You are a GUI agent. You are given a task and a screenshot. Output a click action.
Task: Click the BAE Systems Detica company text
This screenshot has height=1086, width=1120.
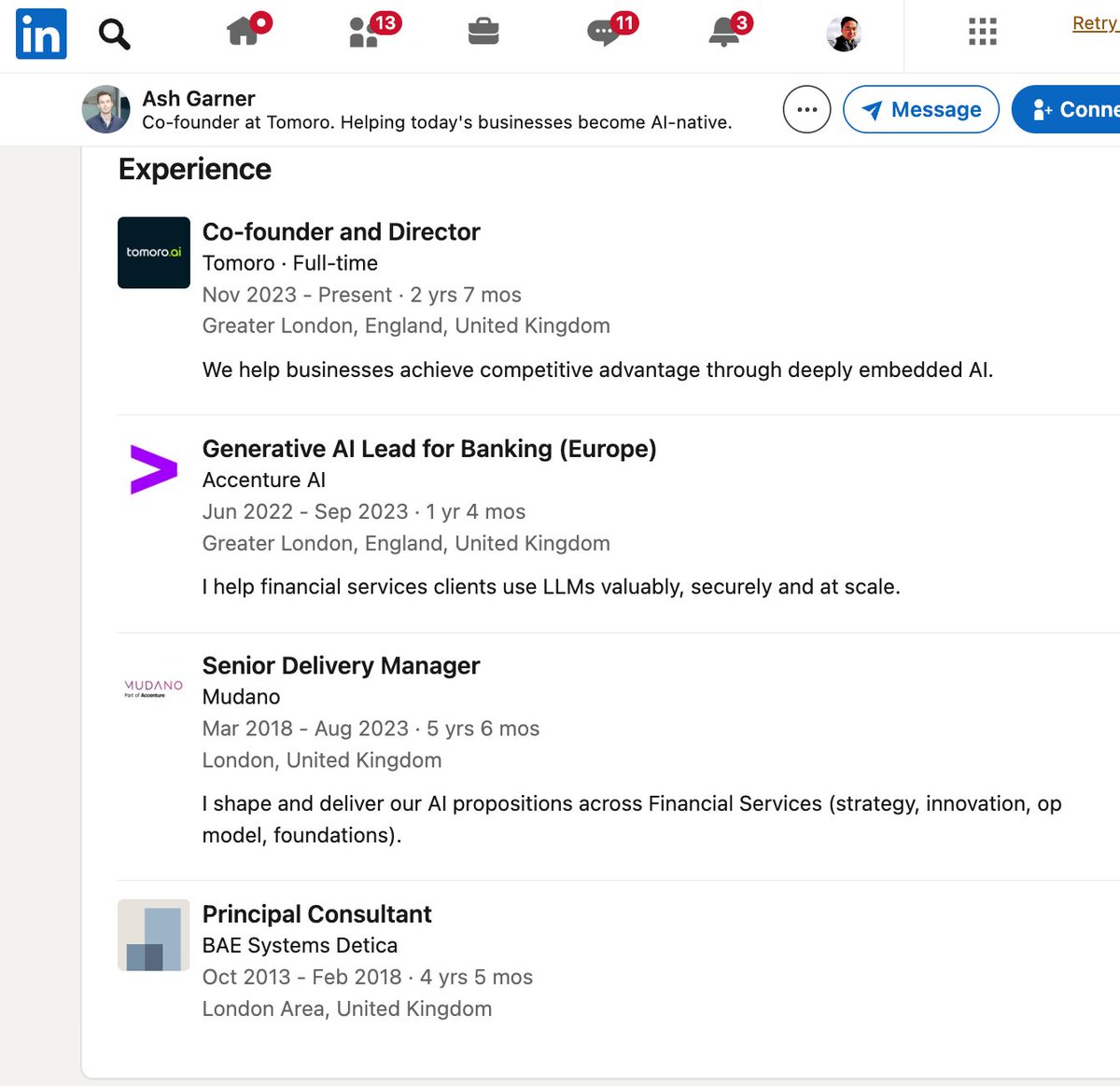pos(301,945)
